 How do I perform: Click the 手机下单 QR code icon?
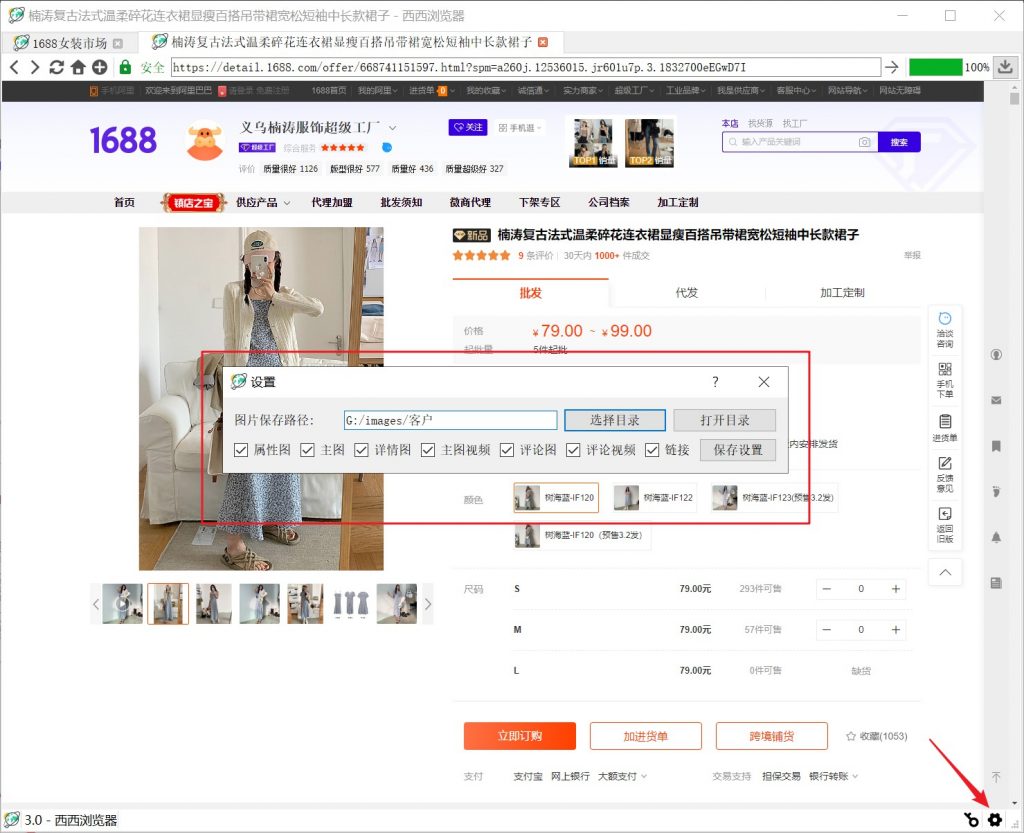click(x=945, y=376)
